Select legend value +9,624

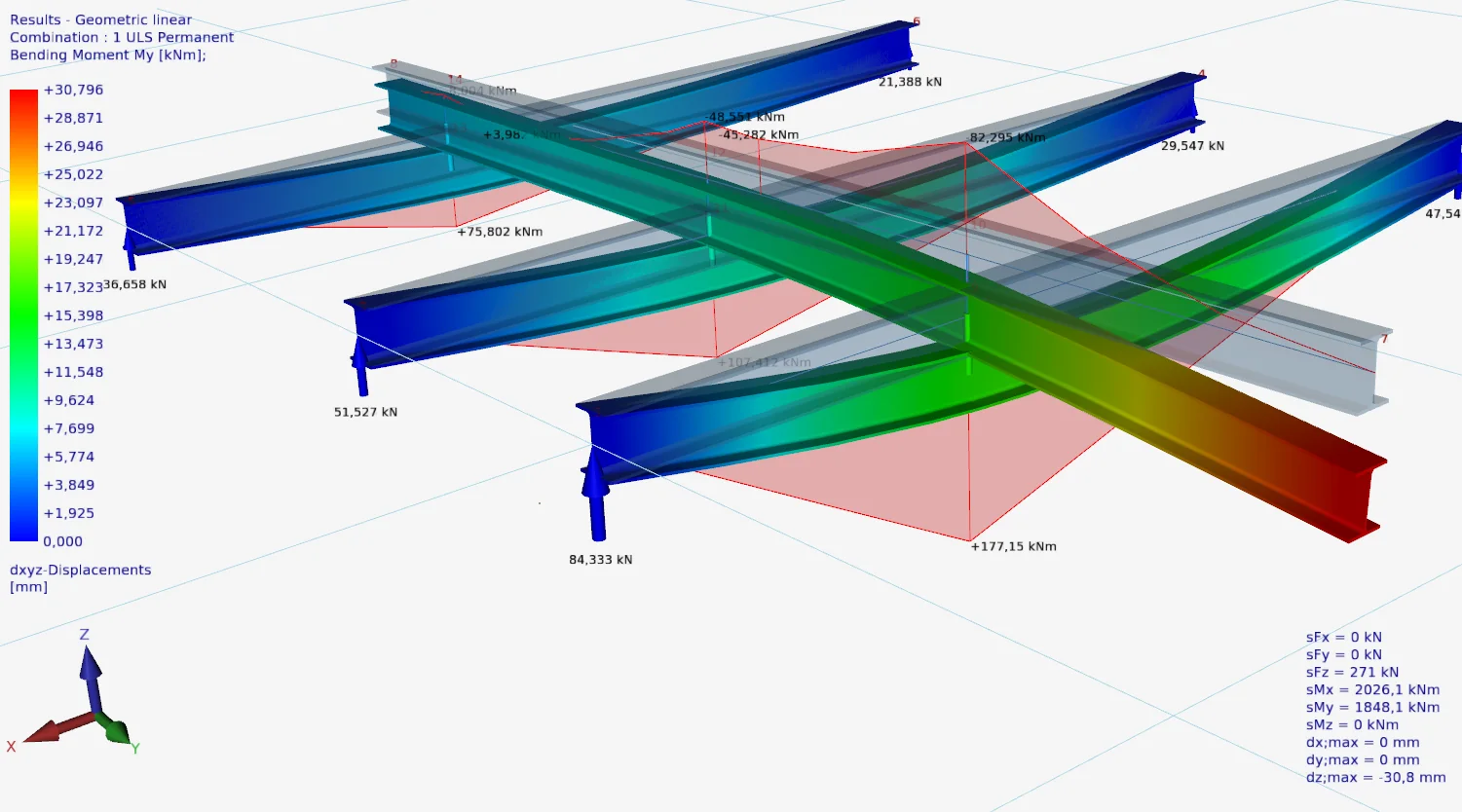coord(69,400)
